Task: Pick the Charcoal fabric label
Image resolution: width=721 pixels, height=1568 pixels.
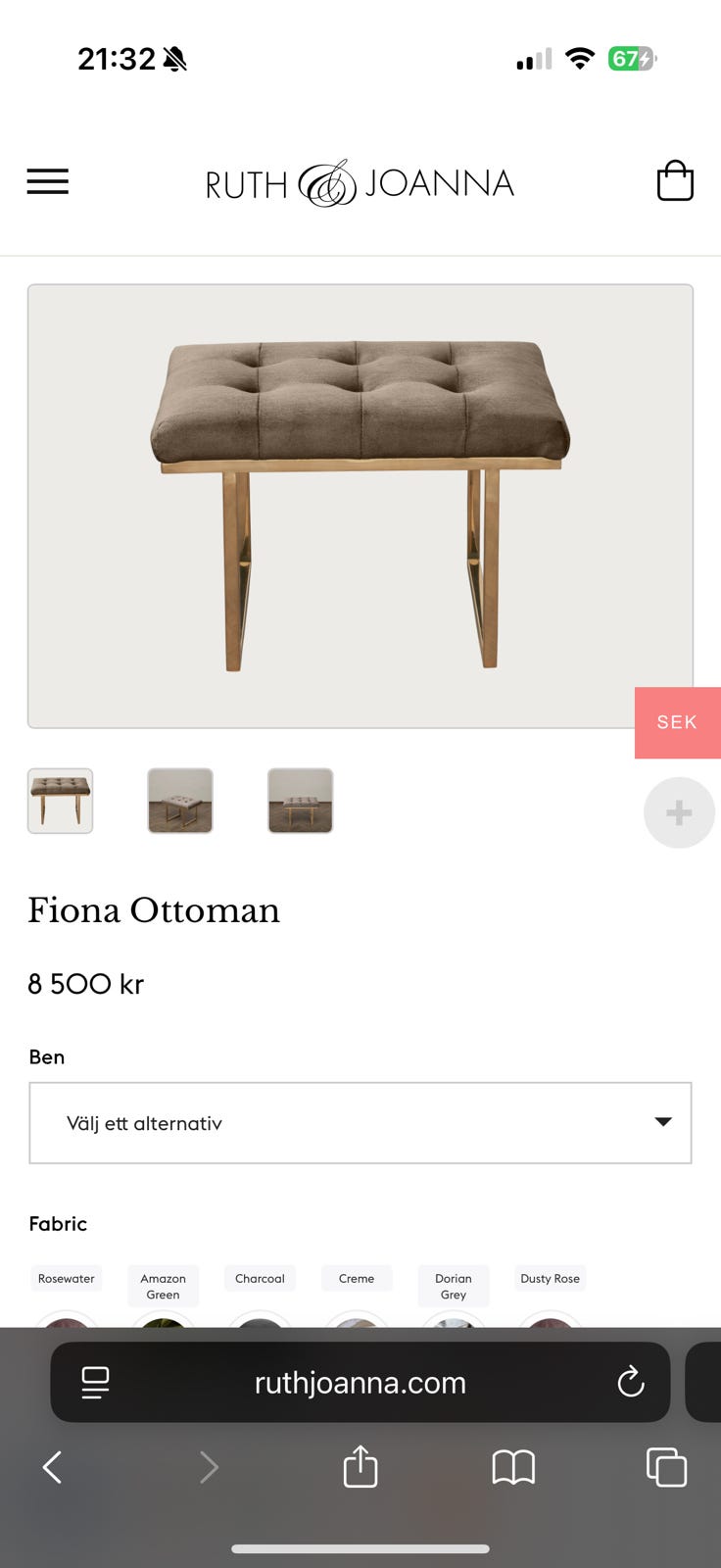Action: click(260, 1279)
